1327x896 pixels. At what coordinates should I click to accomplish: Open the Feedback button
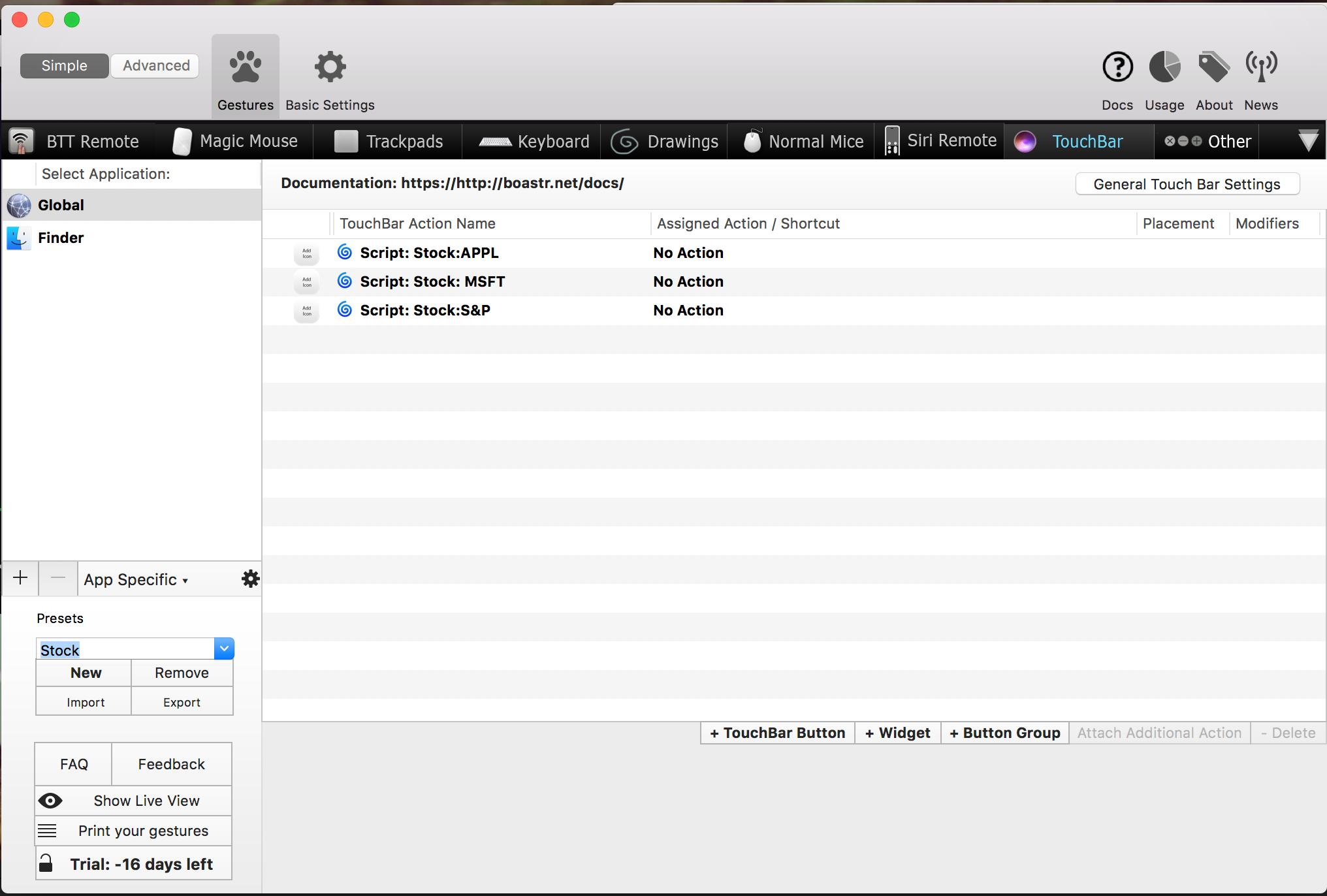pos(172,764)
